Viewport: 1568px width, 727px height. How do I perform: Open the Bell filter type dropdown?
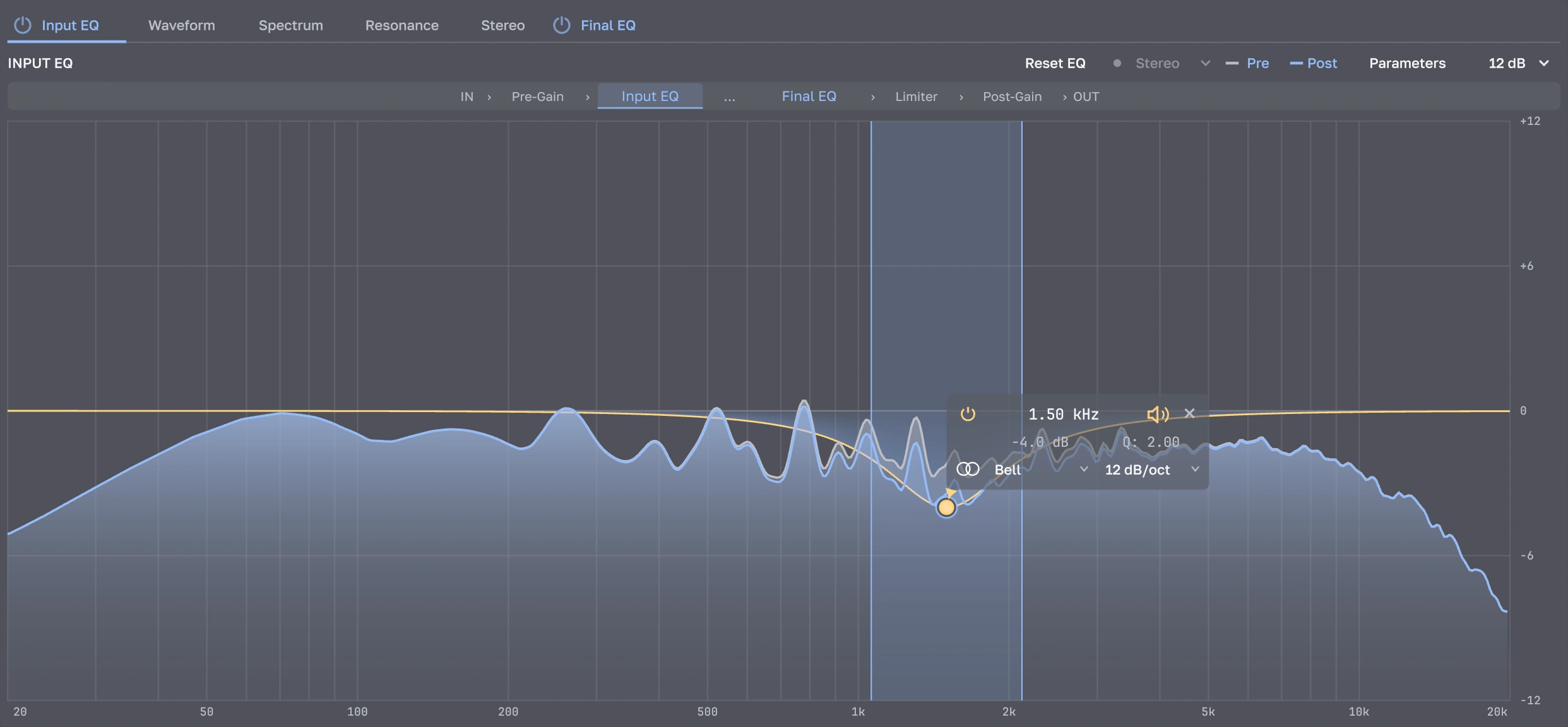(1040, 470)
